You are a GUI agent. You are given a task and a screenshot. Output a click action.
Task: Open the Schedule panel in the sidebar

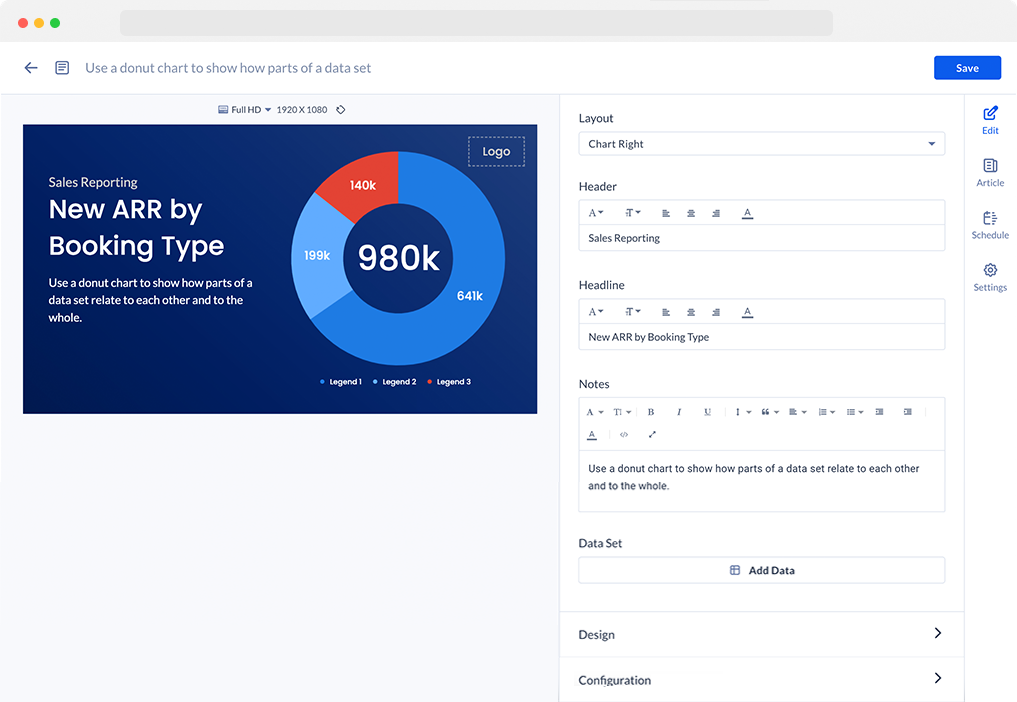(x=990, y=225)
